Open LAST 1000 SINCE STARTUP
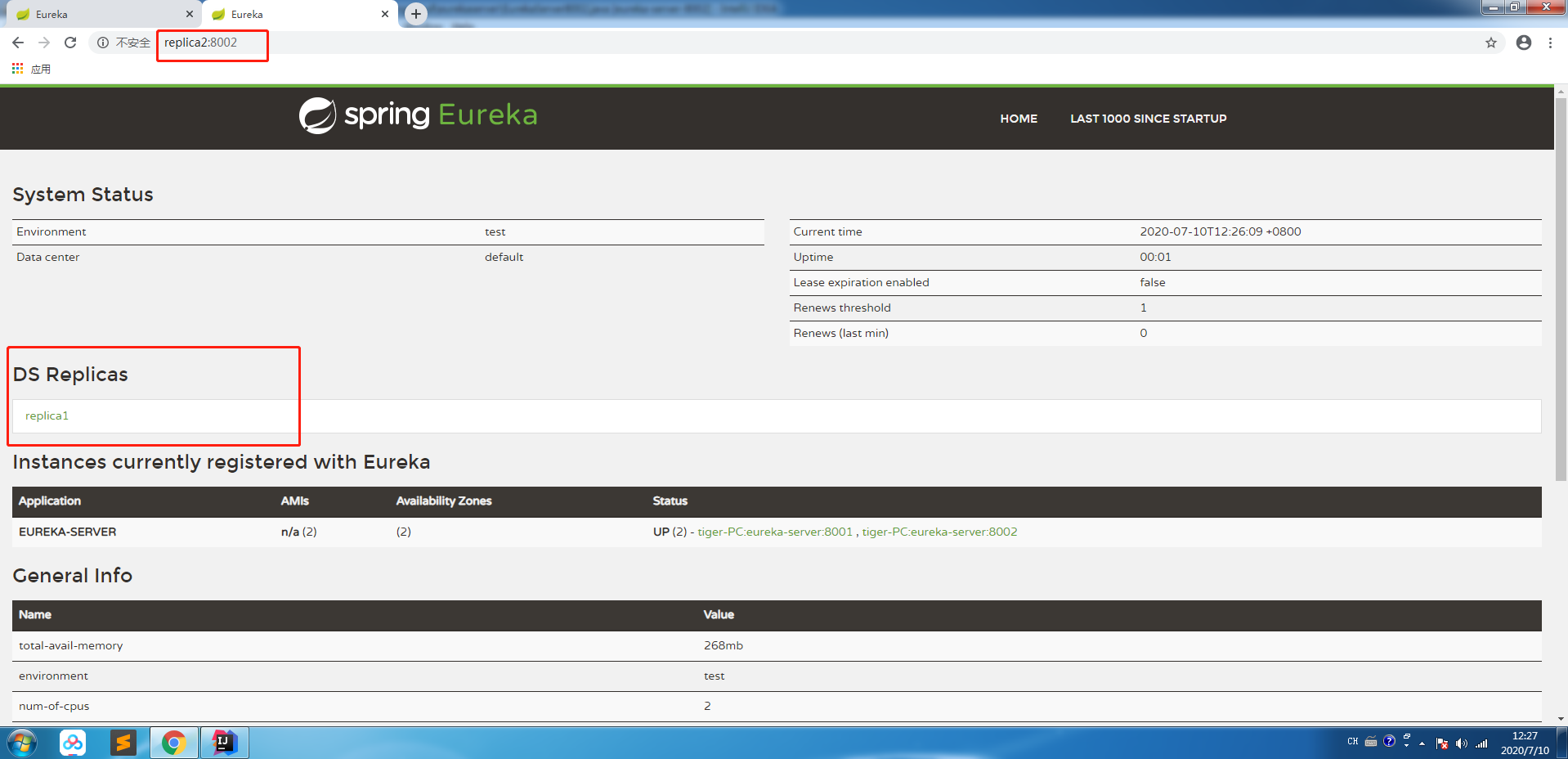This screenshot has height=759, width=1568. click(x=1149, y=119)
